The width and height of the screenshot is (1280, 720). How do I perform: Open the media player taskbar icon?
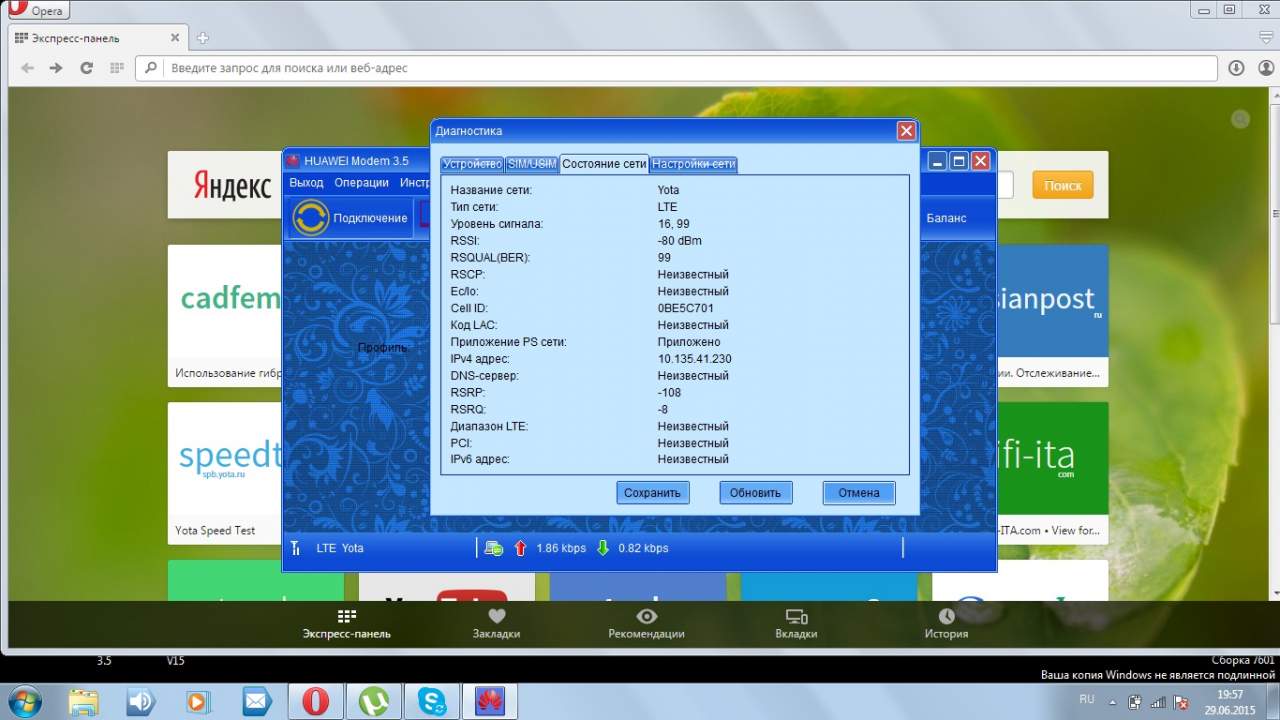tap(199, 701)
